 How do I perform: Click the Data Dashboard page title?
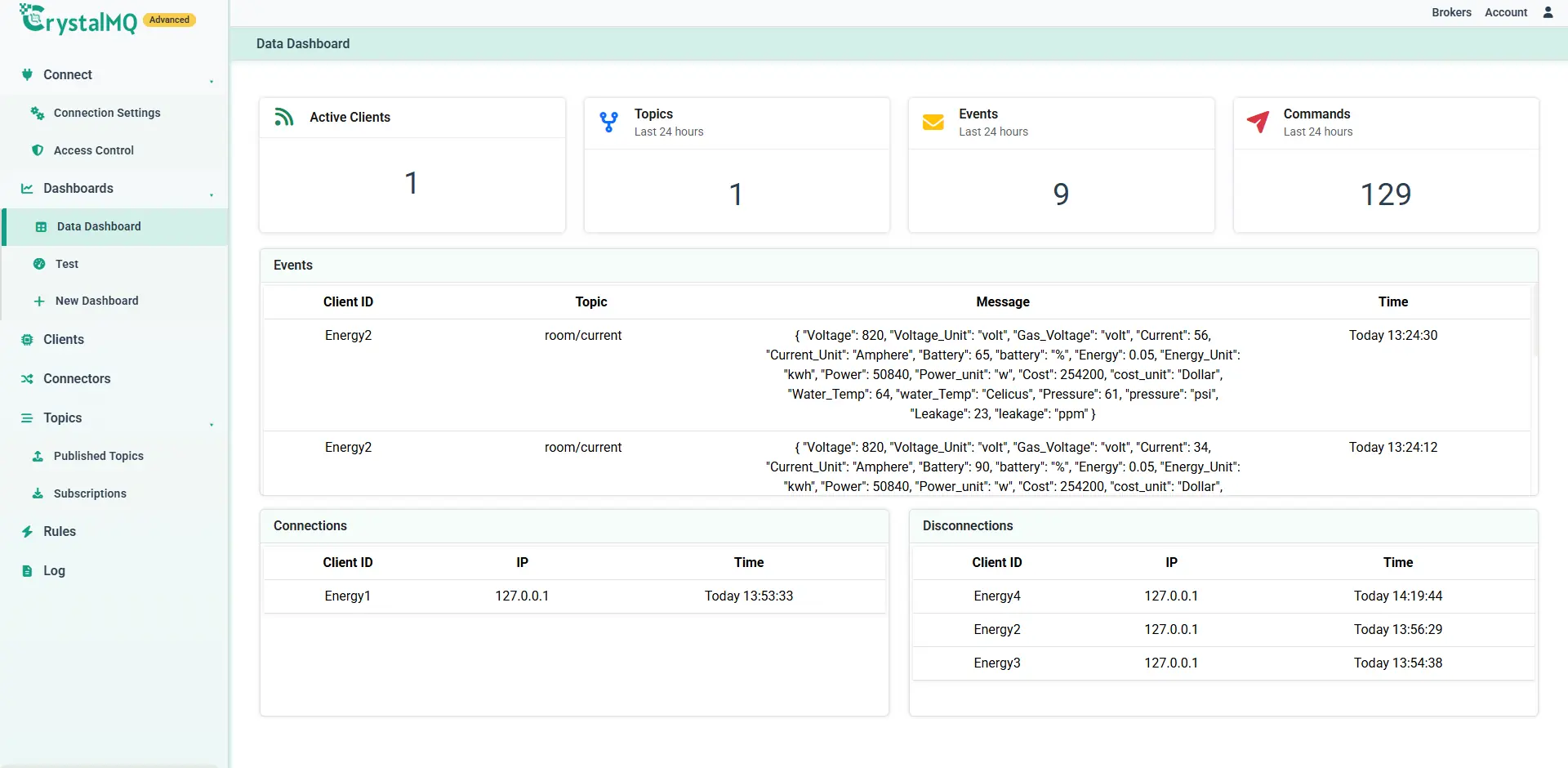tap(303, 43)
